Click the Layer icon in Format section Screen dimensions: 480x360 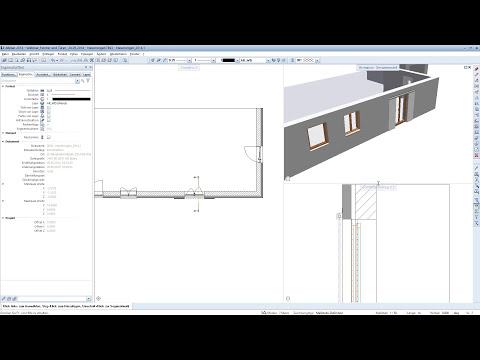pos(42,103)
